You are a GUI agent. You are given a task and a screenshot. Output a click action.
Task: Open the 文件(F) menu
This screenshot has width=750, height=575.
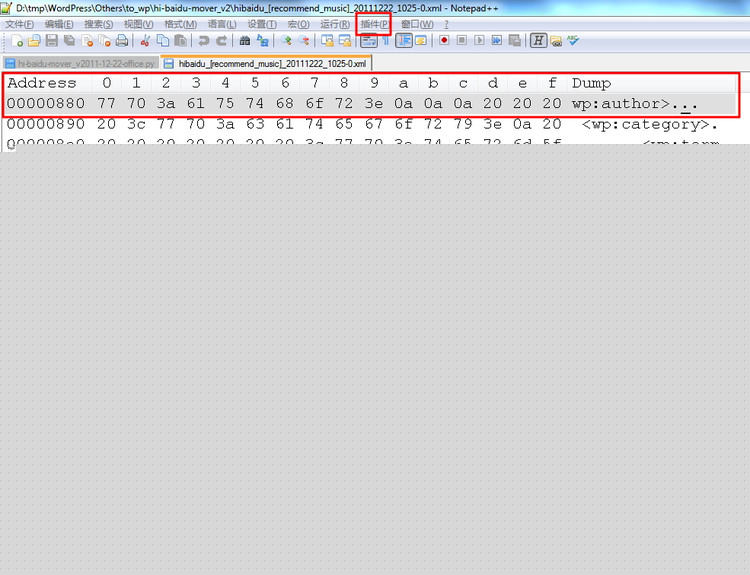point(19,24)
